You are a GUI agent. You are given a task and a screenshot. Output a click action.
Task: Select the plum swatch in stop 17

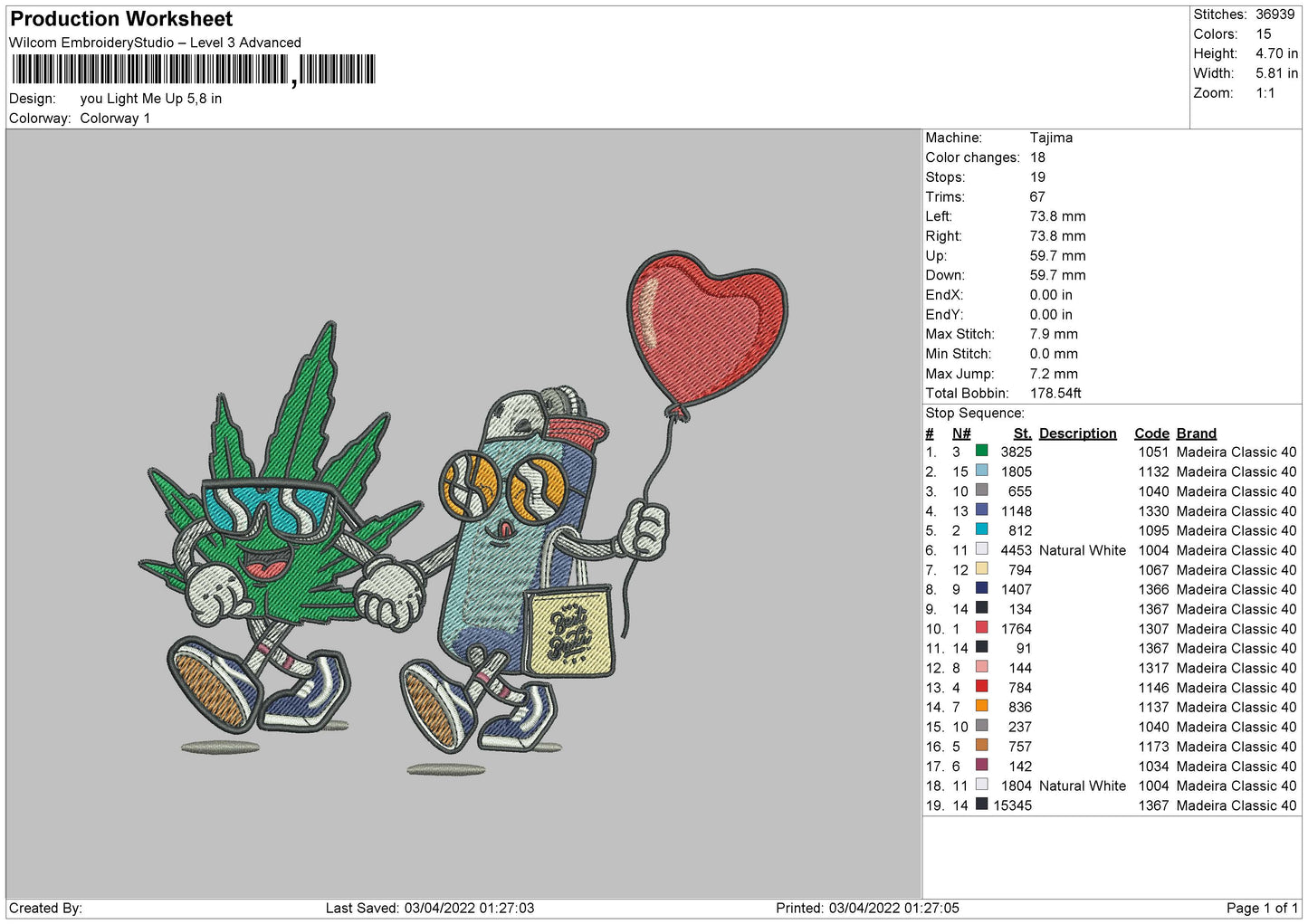click(x=981, y=765)
